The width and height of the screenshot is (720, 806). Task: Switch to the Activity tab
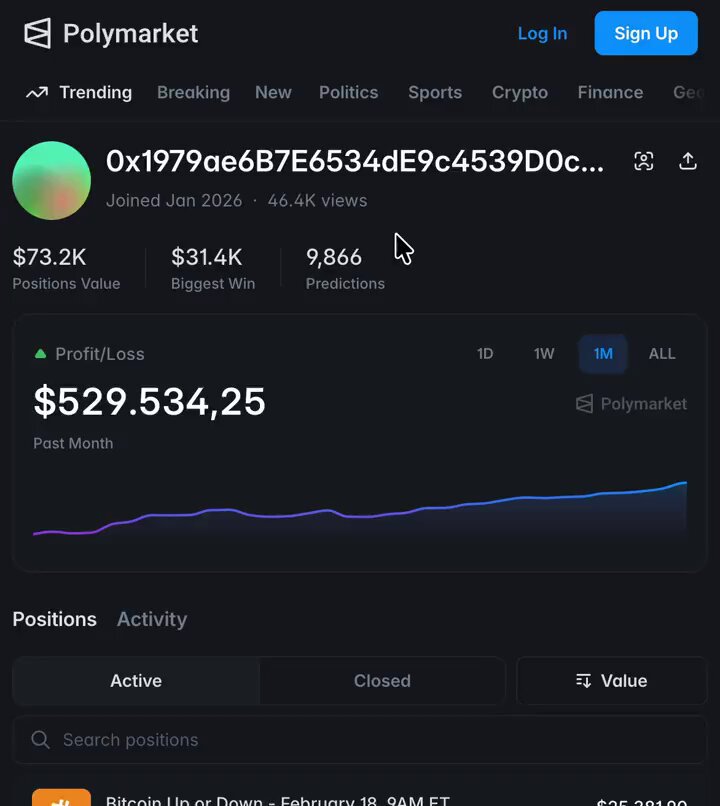click(152, 619)
